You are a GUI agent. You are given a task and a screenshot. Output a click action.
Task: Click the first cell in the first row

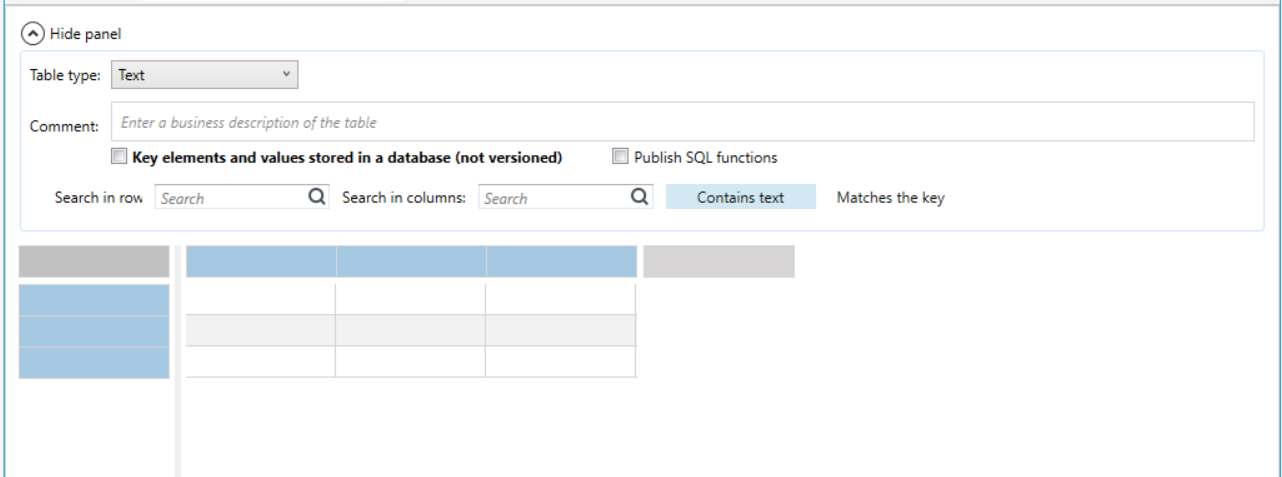261,299
